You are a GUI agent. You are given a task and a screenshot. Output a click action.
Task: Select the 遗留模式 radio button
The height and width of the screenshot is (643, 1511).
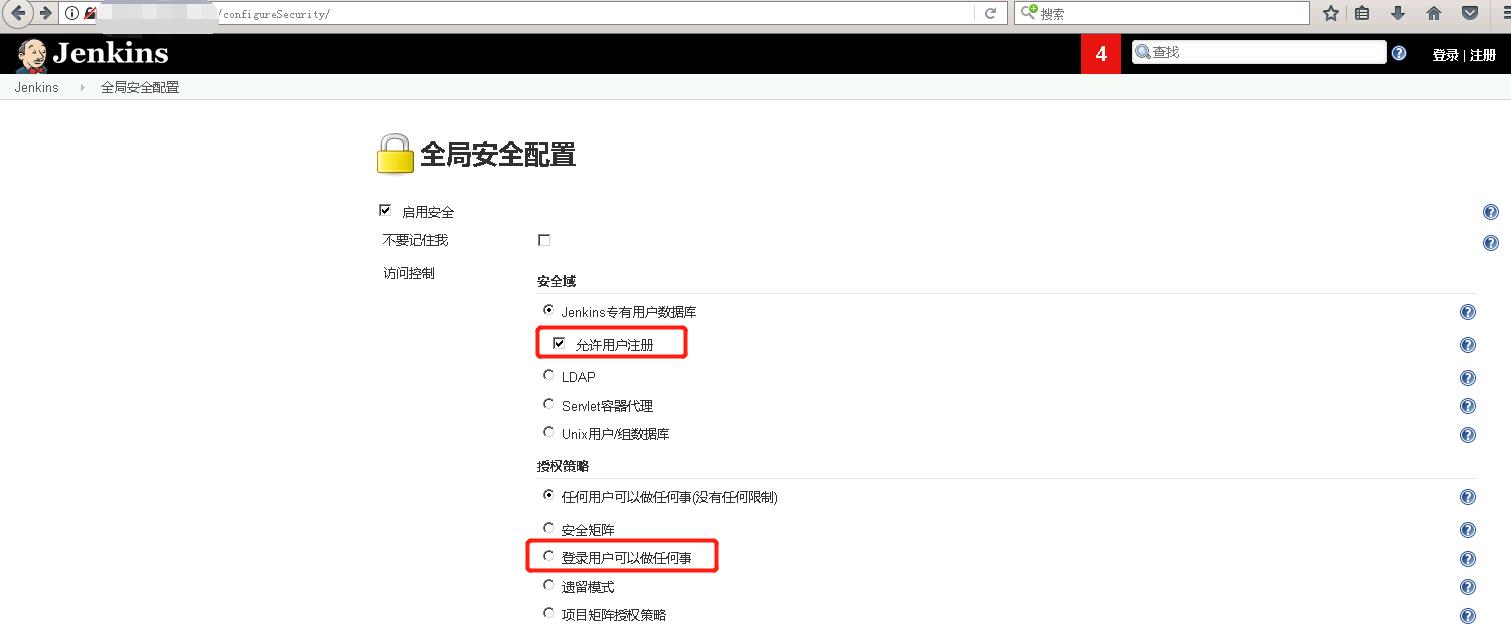[x=548, y=585]
